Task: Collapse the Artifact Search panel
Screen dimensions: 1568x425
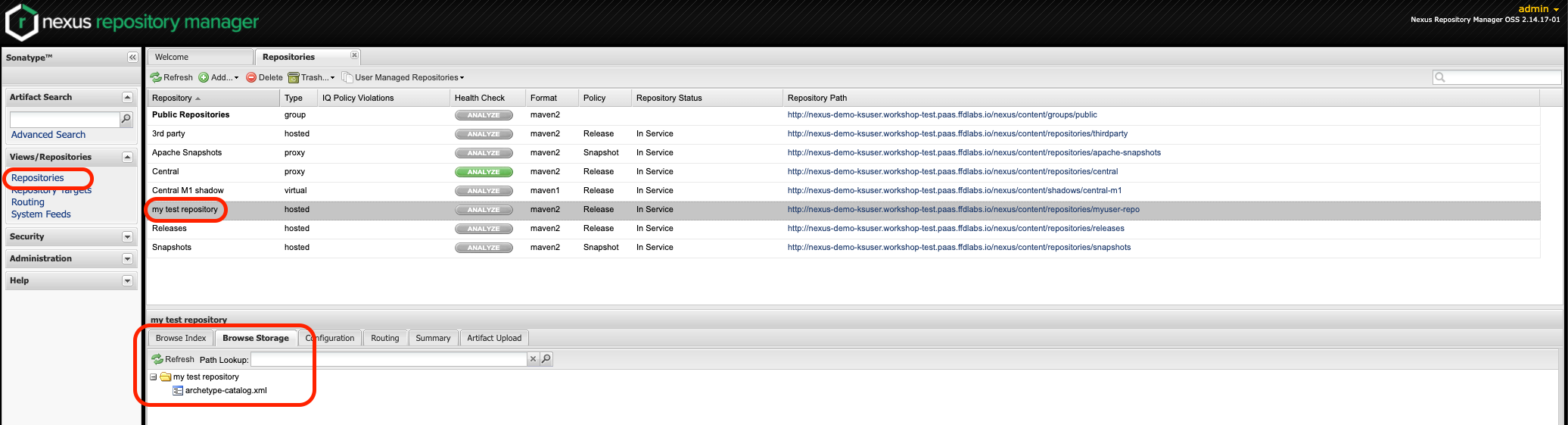Action: [127, 98]
